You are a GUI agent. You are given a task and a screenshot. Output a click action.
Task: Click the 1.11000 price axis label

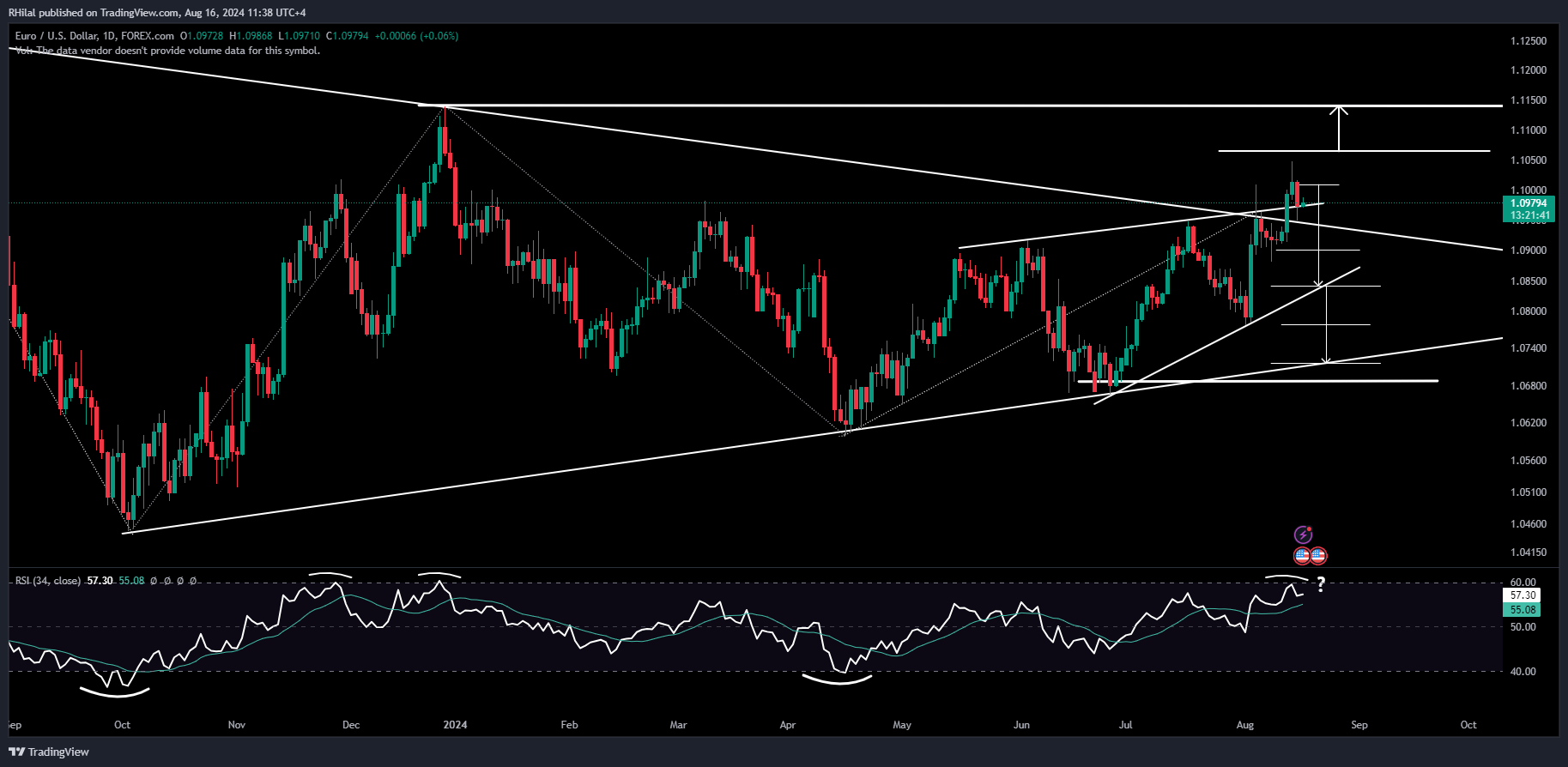1529,130
